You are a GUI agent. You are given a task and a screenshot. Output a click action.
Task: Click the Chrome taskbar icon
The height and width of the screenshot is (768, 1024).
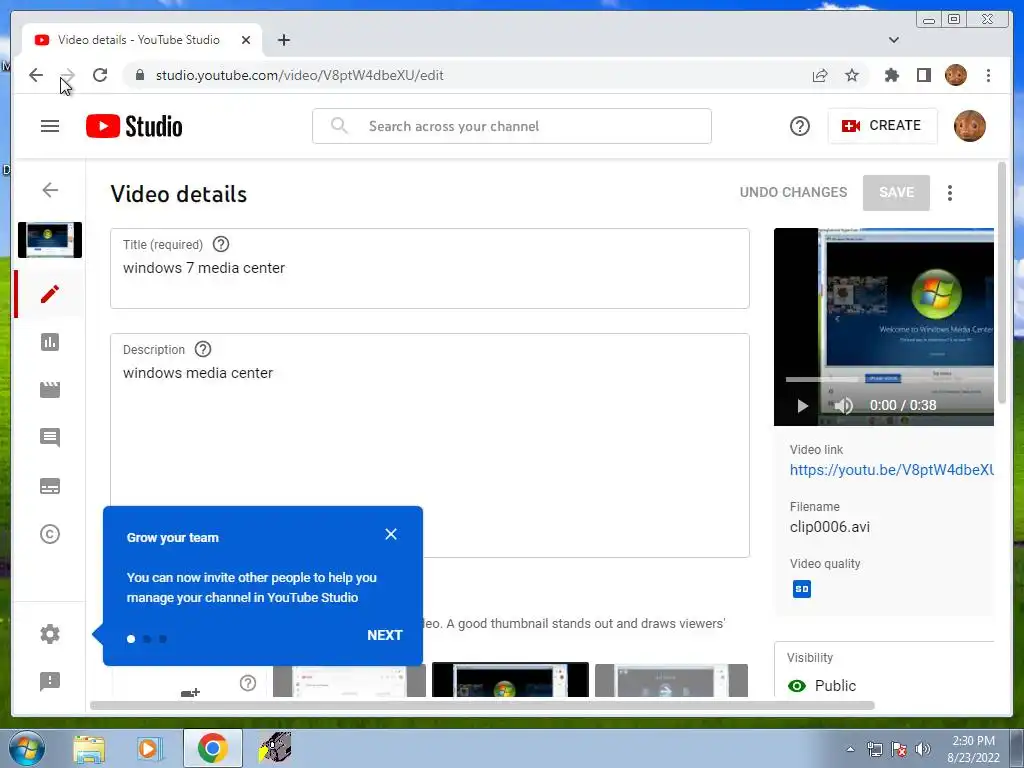pyautogui.click(x=212, y=748)
